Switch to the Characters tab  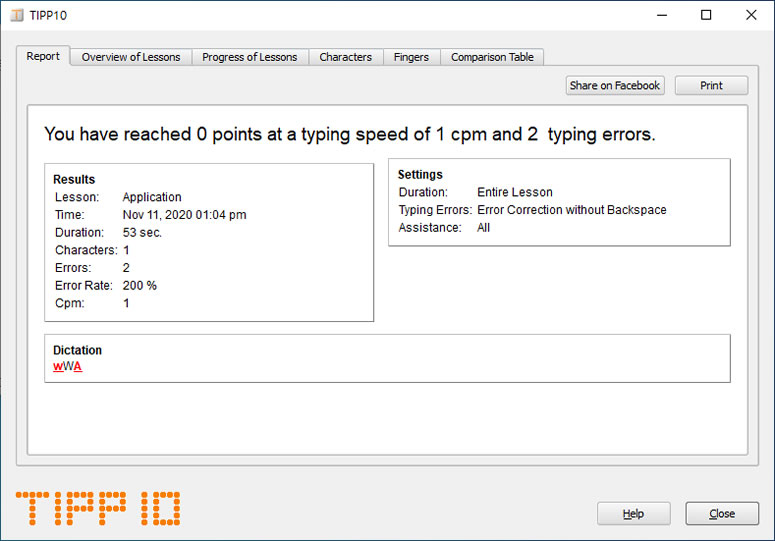(345, 57)
